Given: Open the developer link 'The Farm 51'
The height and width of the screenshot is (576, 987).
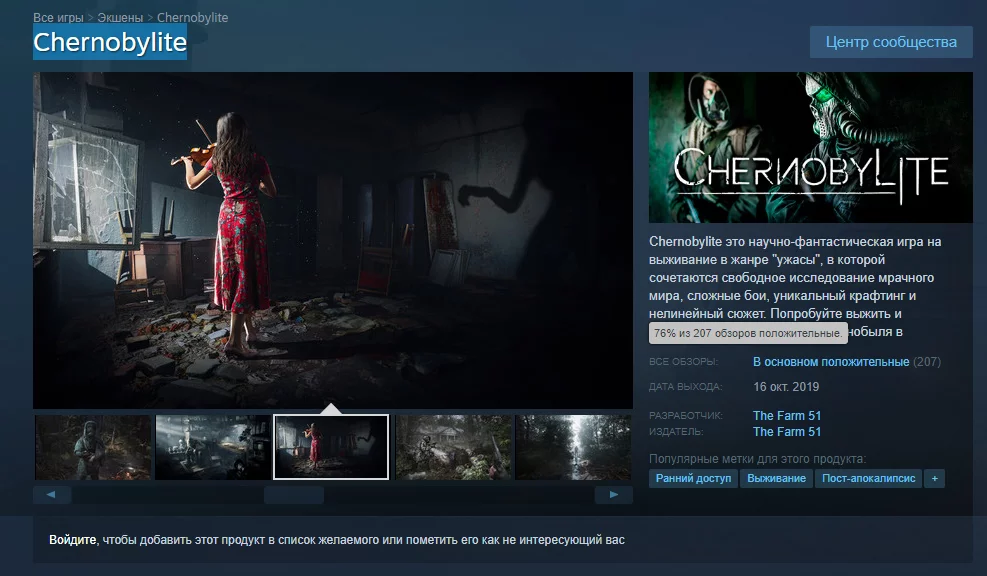Looking at the screenshot, I should 787,415.
